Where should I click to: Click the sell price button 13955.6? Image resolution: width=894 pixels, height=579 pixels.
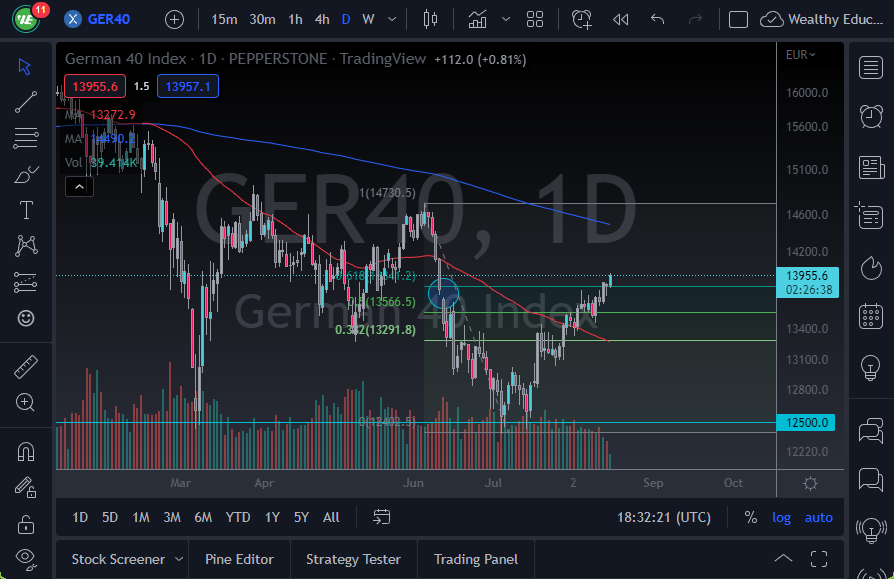(95, 86)
